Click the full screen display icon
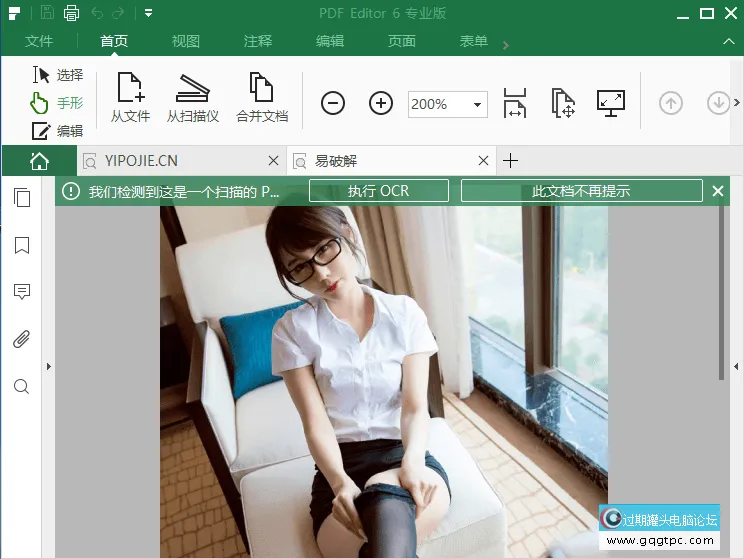Screen dimensions: 744x559 click(x=611, y=103)
